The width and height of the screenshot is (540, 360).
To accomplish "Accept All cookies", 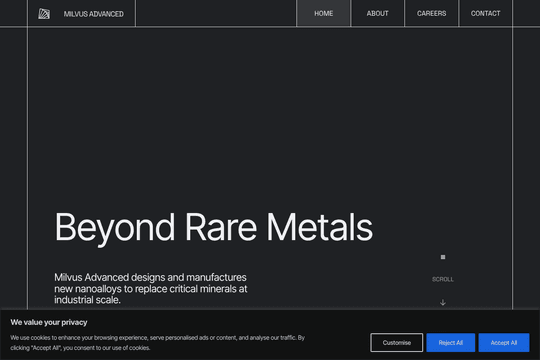I will pos(504,342).
